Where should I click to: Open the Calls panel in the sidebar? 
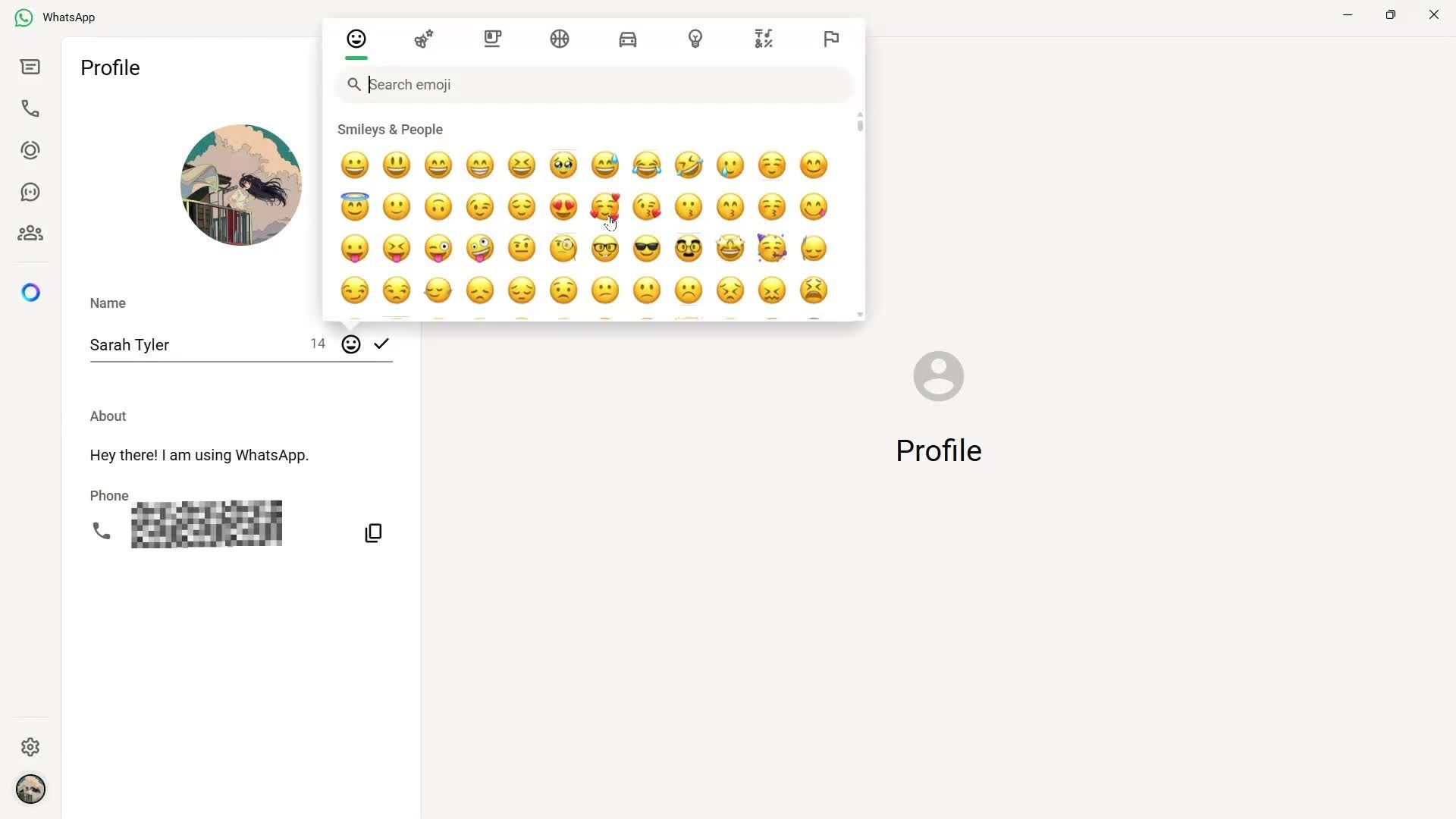click(x=30, y=108)
